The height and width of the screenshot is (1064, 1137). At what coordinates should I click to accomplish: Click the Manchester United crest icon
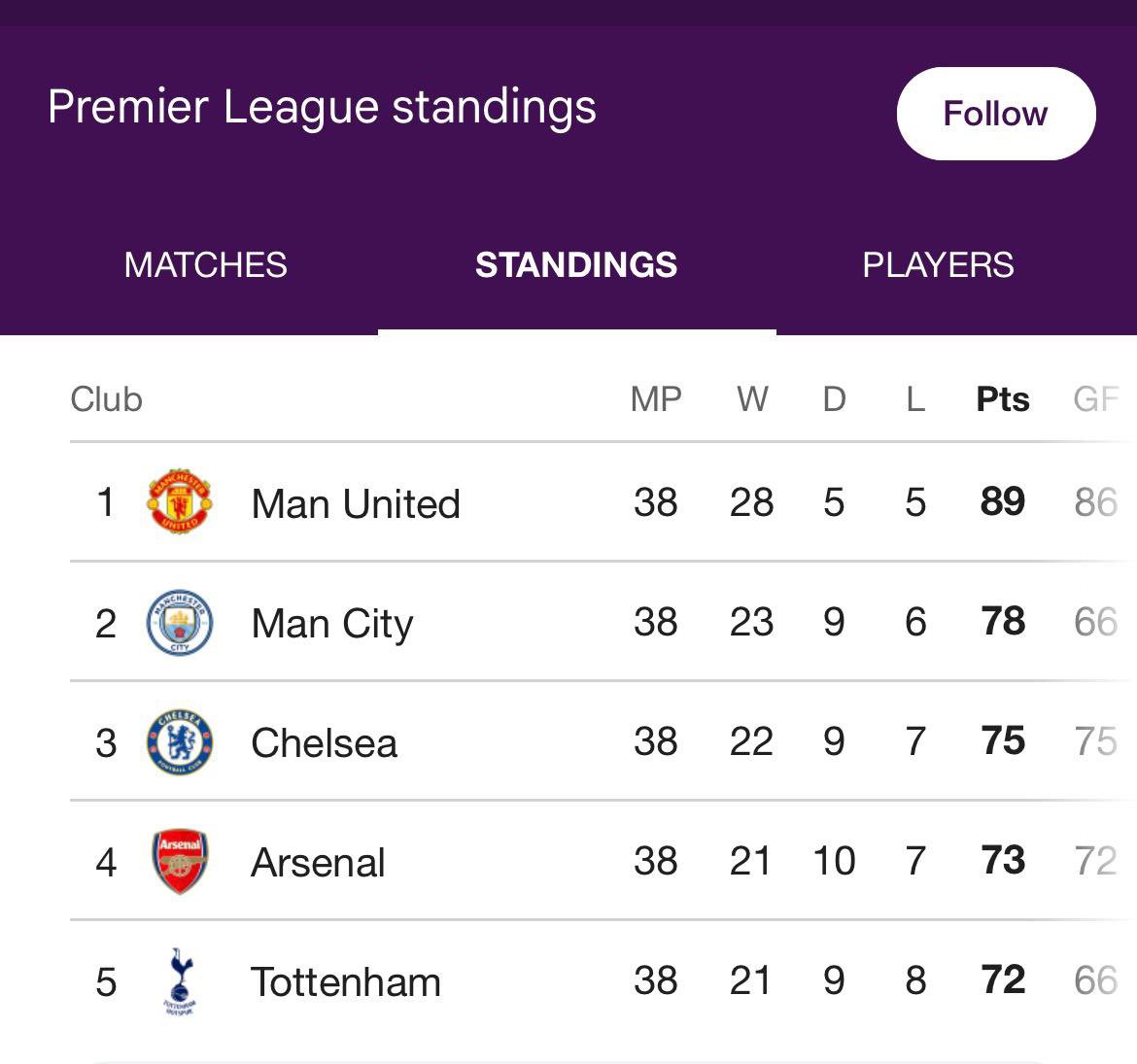click(179, 501)
